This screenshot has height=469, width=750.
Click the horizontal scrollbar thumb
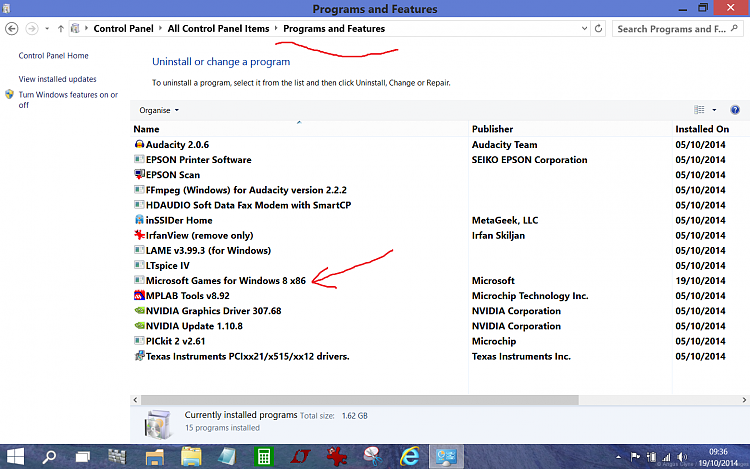coord(360,400)
